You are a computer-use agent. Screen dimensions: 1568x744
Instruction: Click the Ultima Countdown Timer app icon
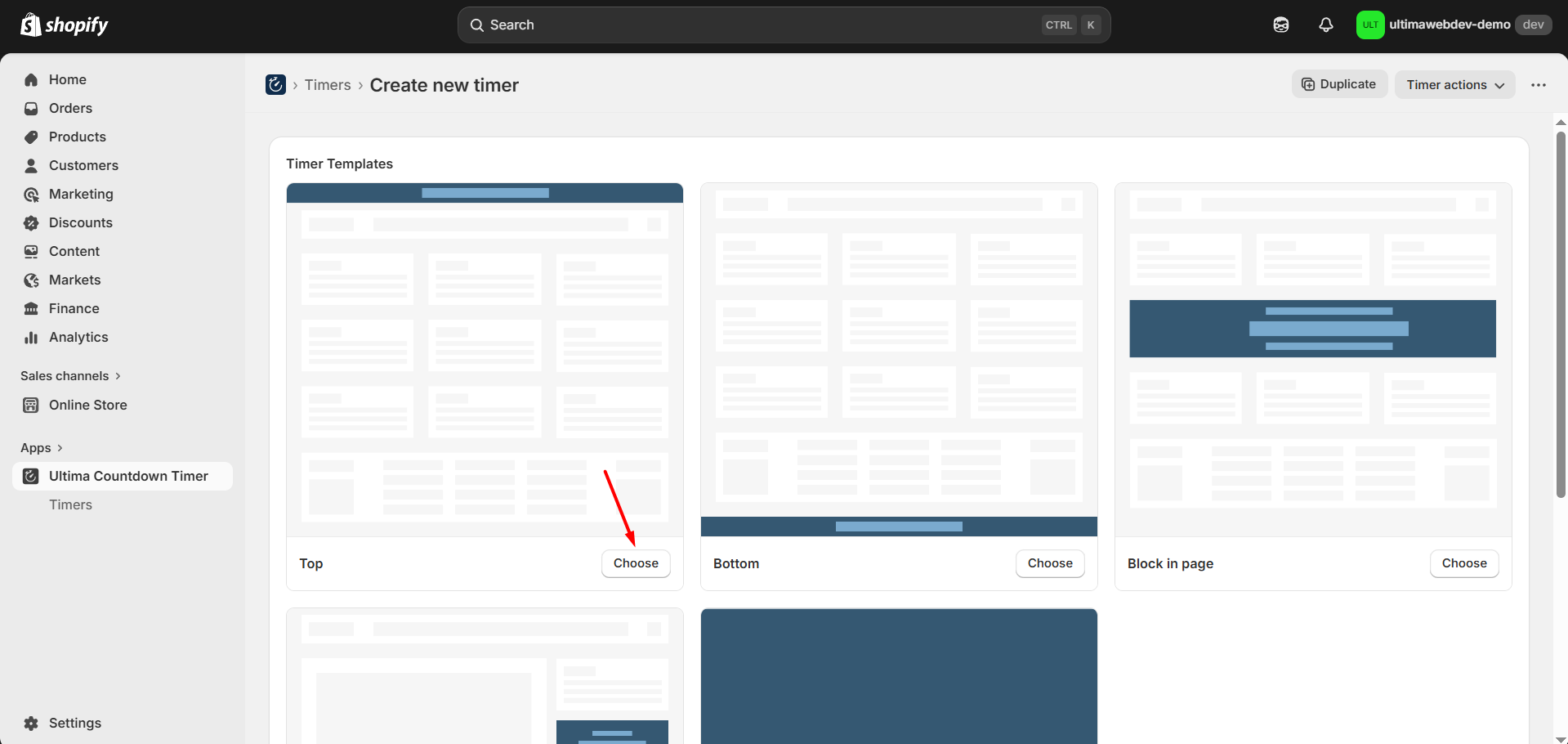[x=31, y=476]
